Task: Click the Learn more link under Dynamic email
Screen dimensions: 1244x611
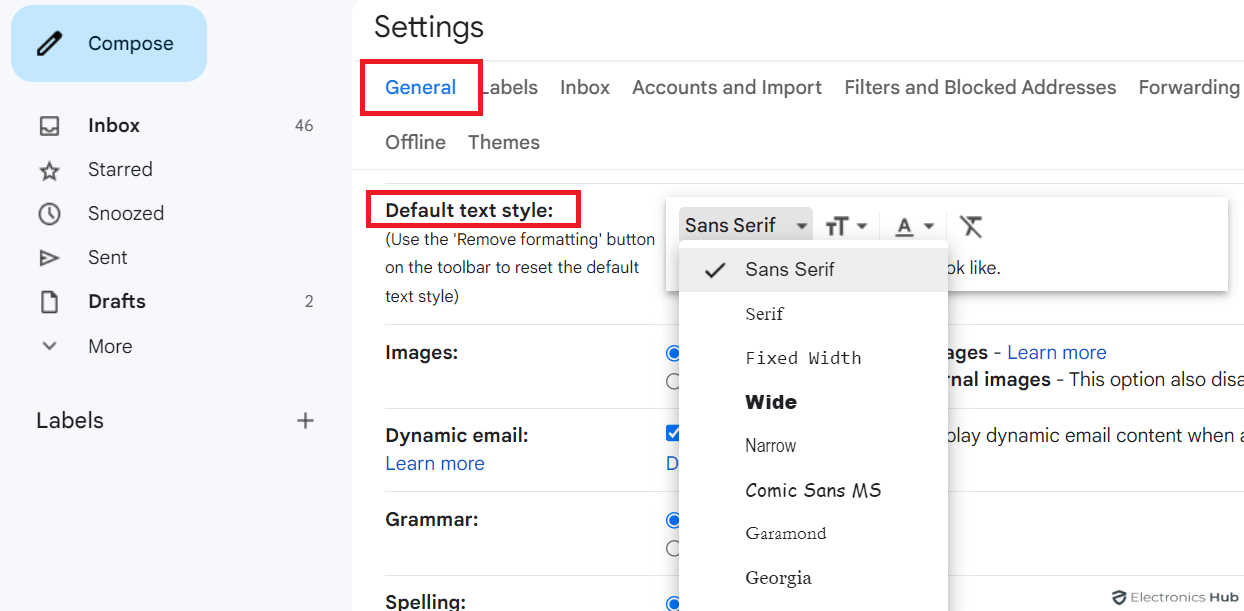Action: [434, 463]
